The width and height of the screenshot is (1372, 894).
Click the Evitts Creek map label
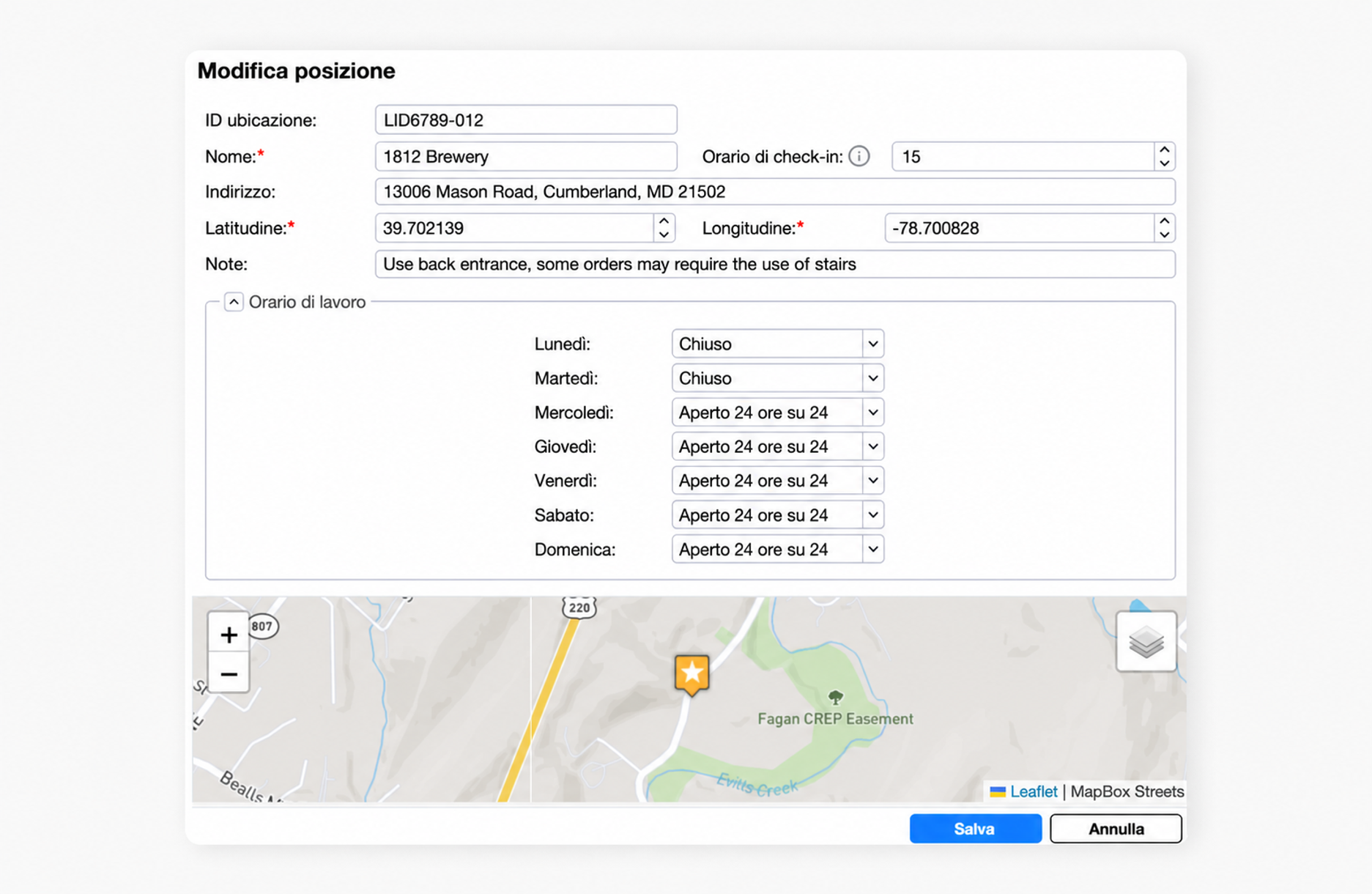[757, 785]
